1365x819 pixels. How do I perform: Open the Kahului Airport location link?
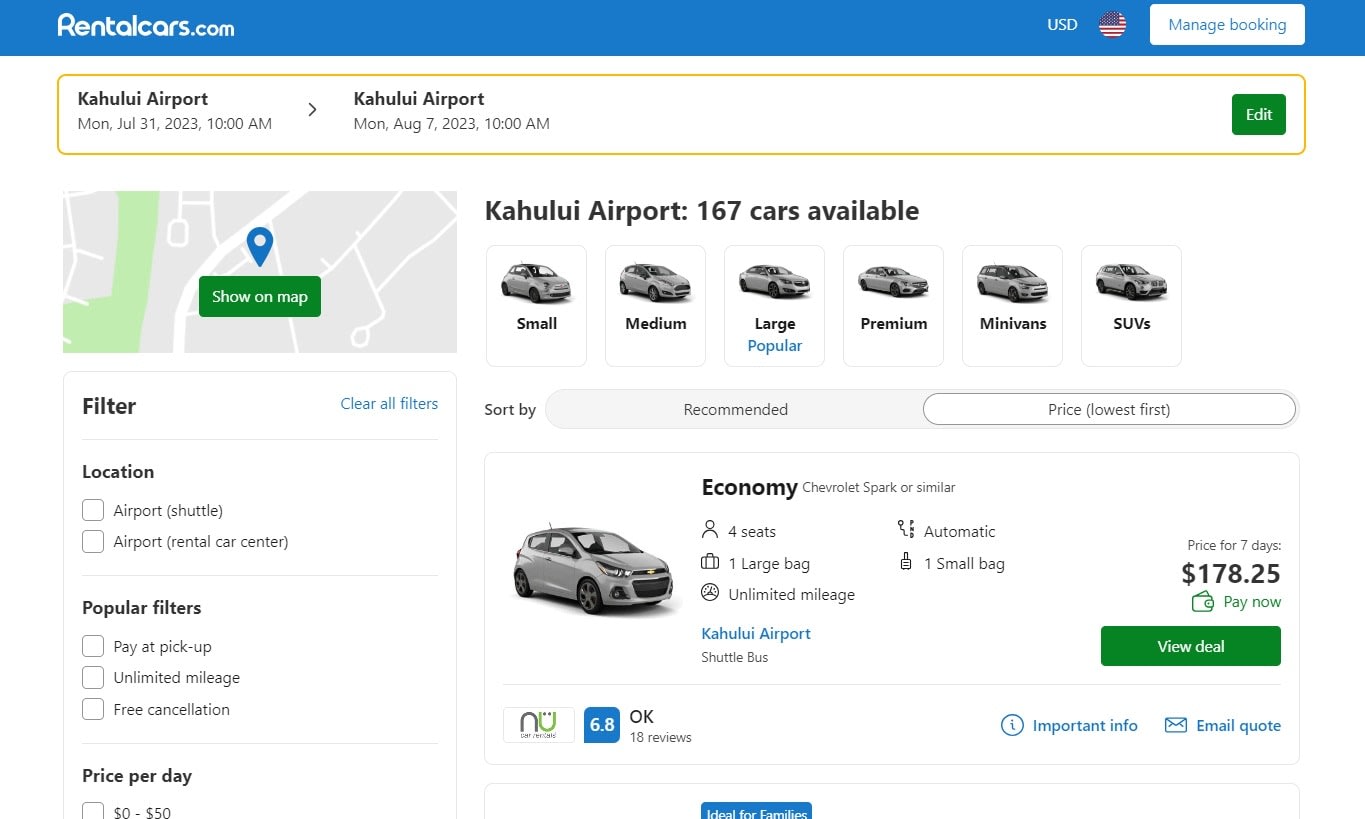pos(756,633)
